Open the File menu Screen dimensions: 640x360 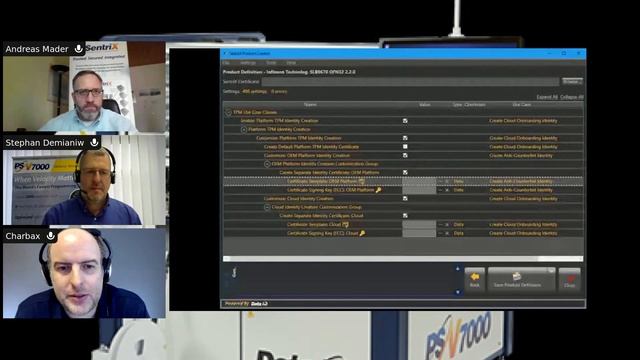tap(226, 63)
